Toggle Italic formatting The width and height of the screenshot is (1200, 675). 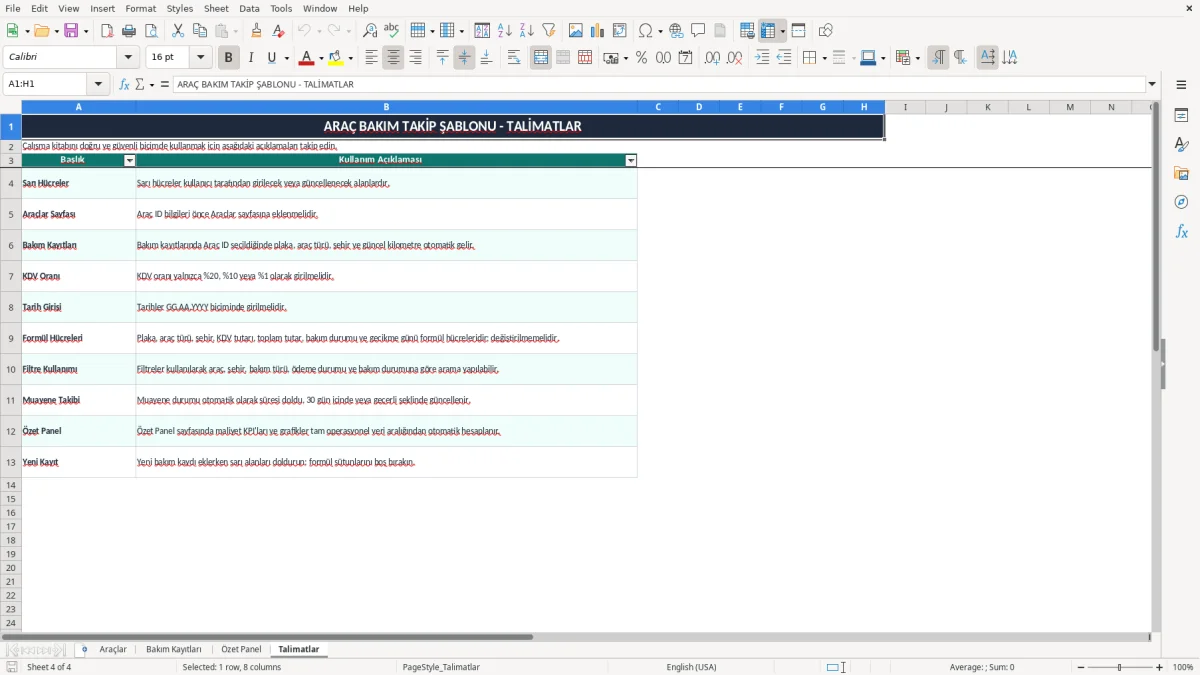pos(251,58)
